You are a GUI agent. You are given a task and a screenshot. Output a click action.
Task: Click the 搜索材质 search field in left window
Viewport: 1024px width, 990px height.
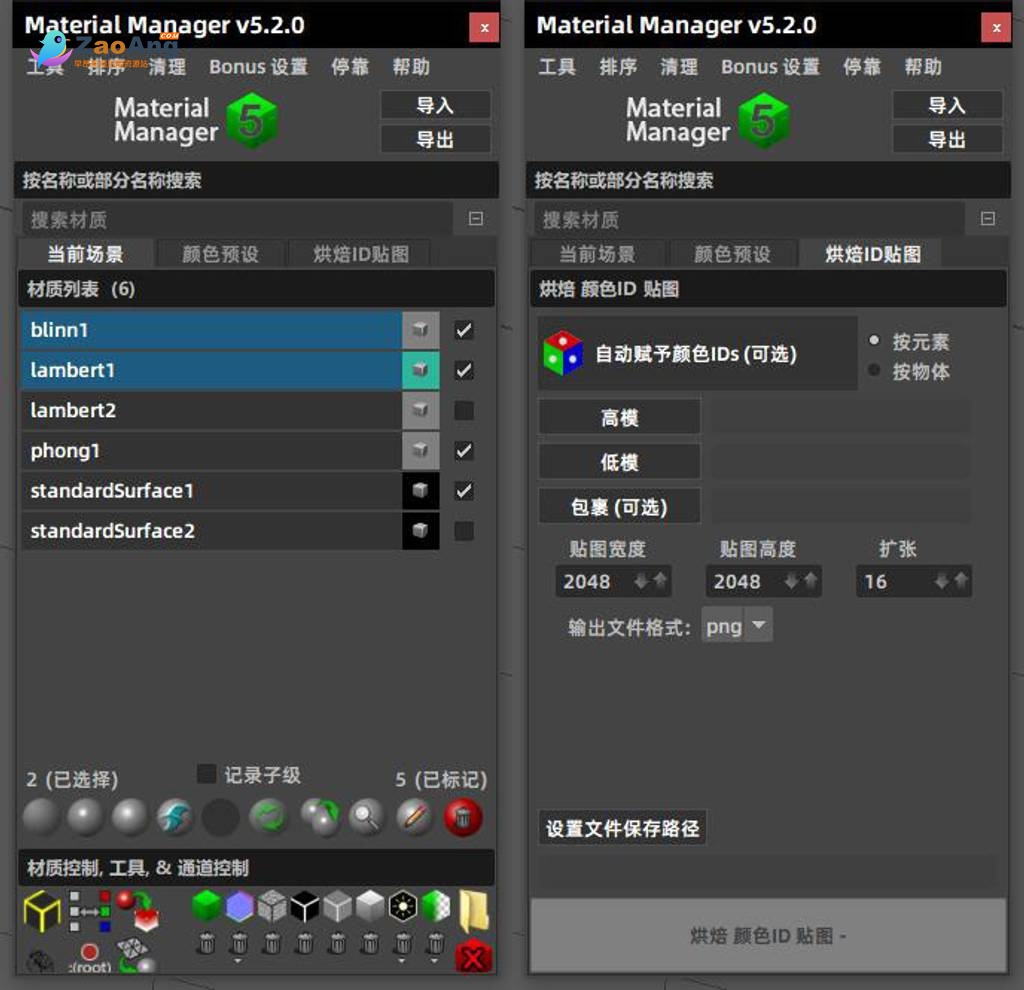[x=238, y=219]
